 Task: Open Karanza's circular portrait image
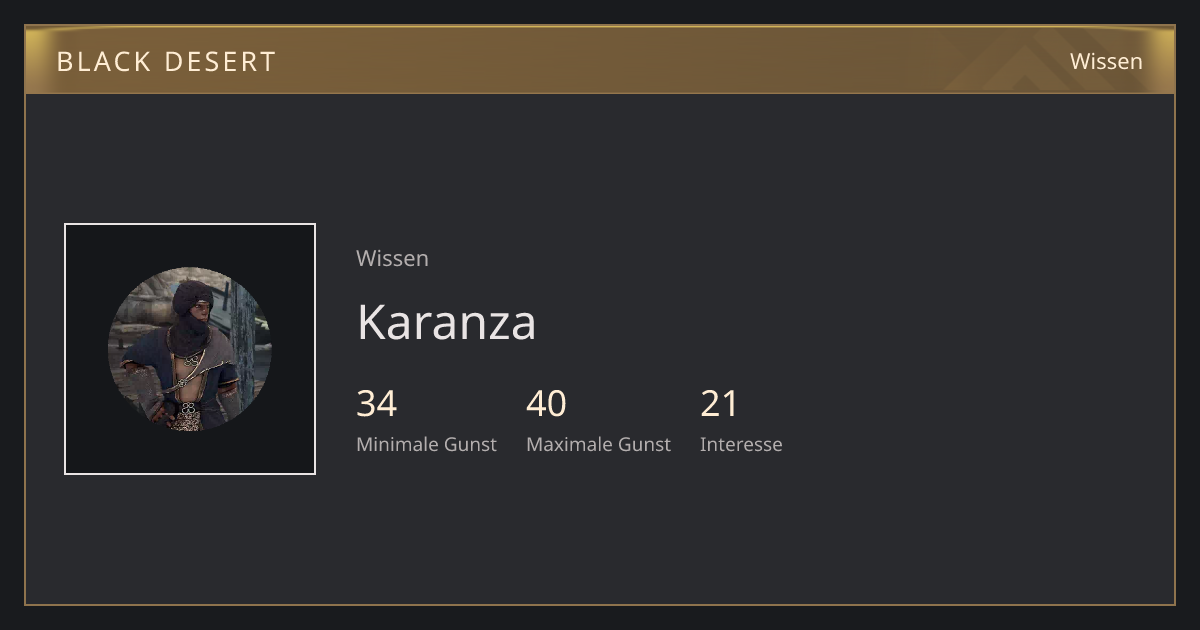click(x=190, y=349)
